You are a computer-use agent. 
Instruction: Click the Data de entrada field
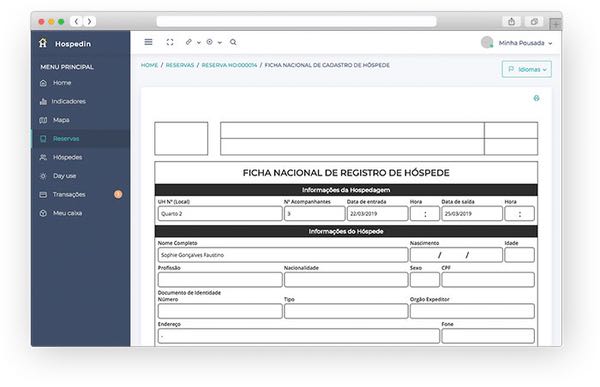pyautogui.click(x=377, y=214)
